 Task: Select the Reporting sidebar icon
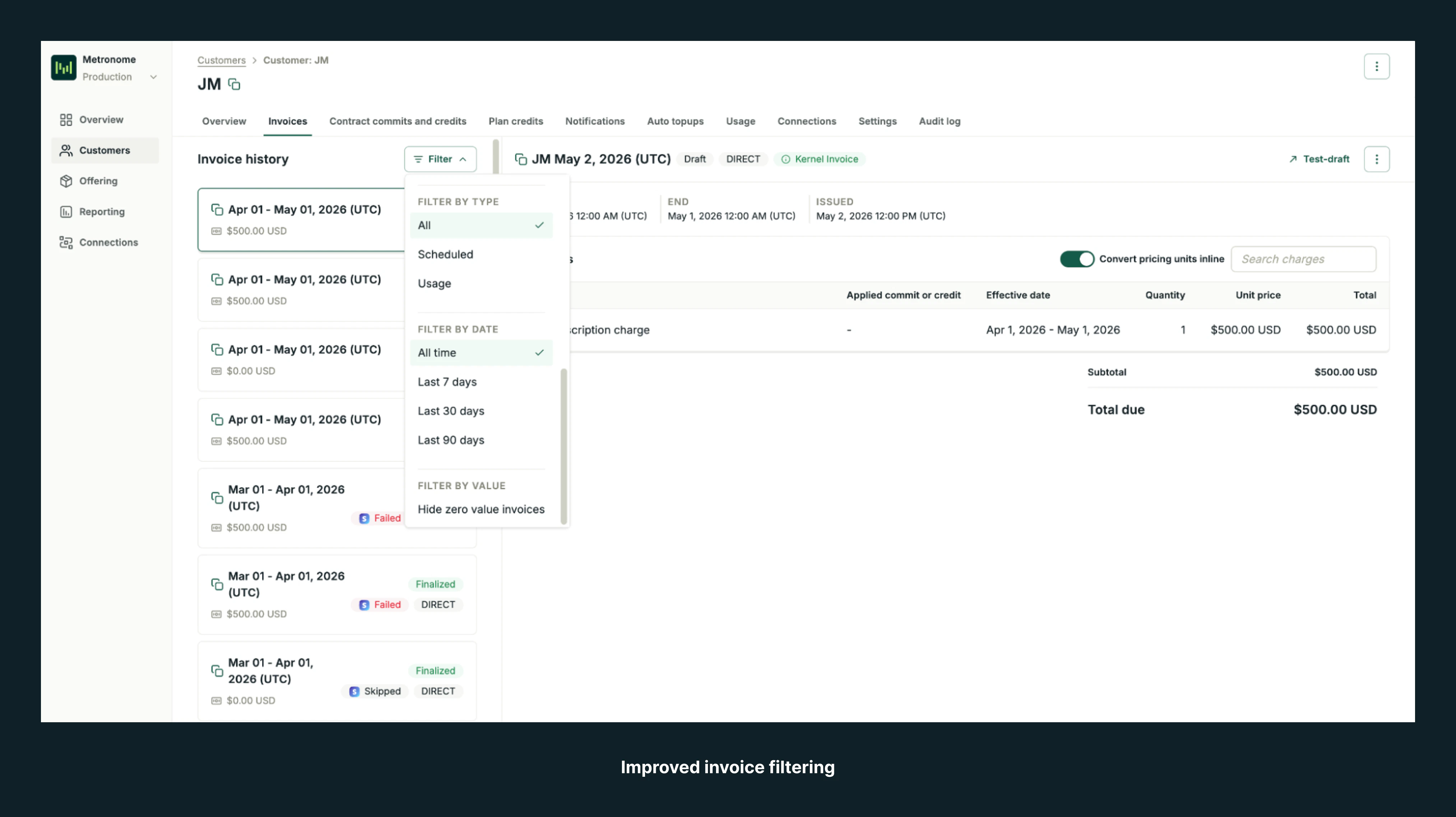click(66, 211)
